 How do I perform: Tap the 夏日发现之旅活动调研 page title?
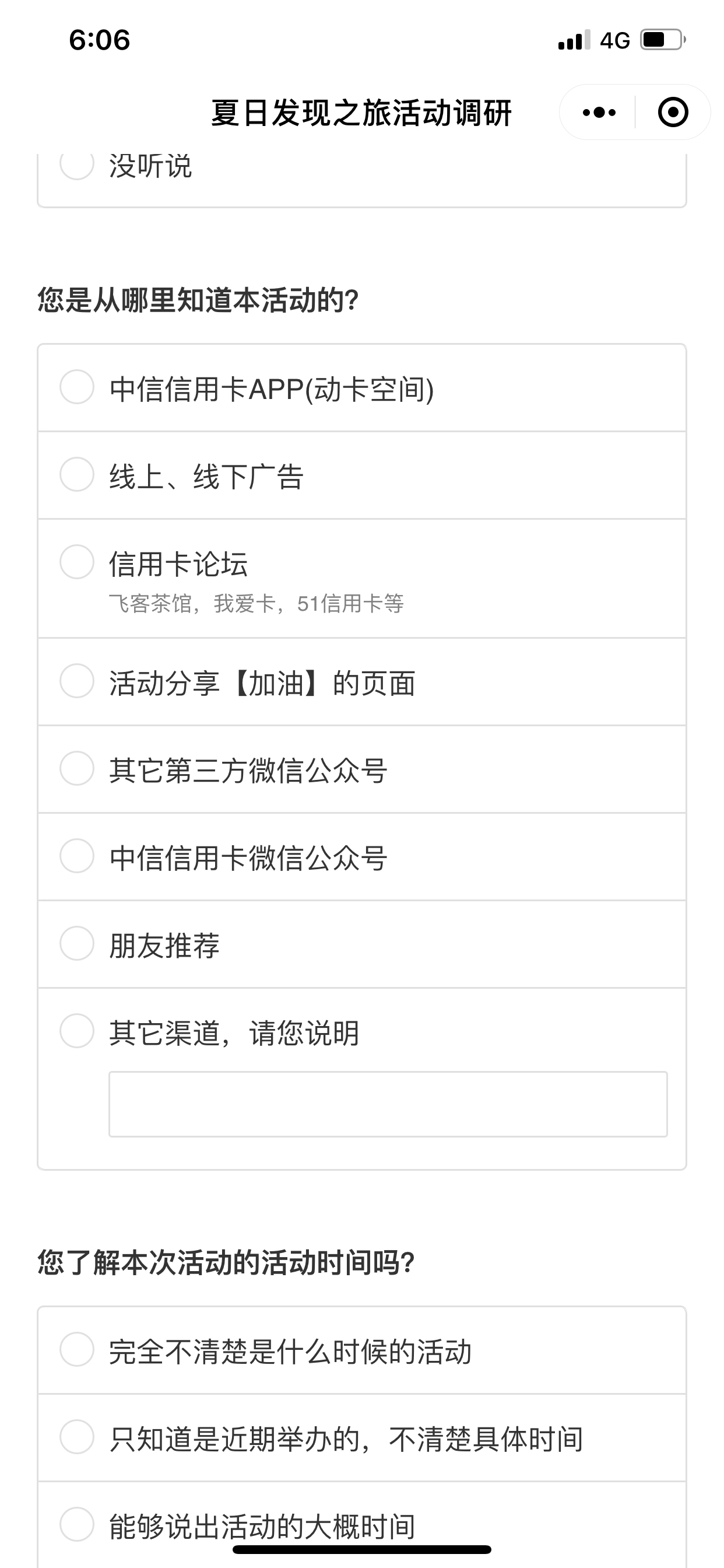pos(361,113)
